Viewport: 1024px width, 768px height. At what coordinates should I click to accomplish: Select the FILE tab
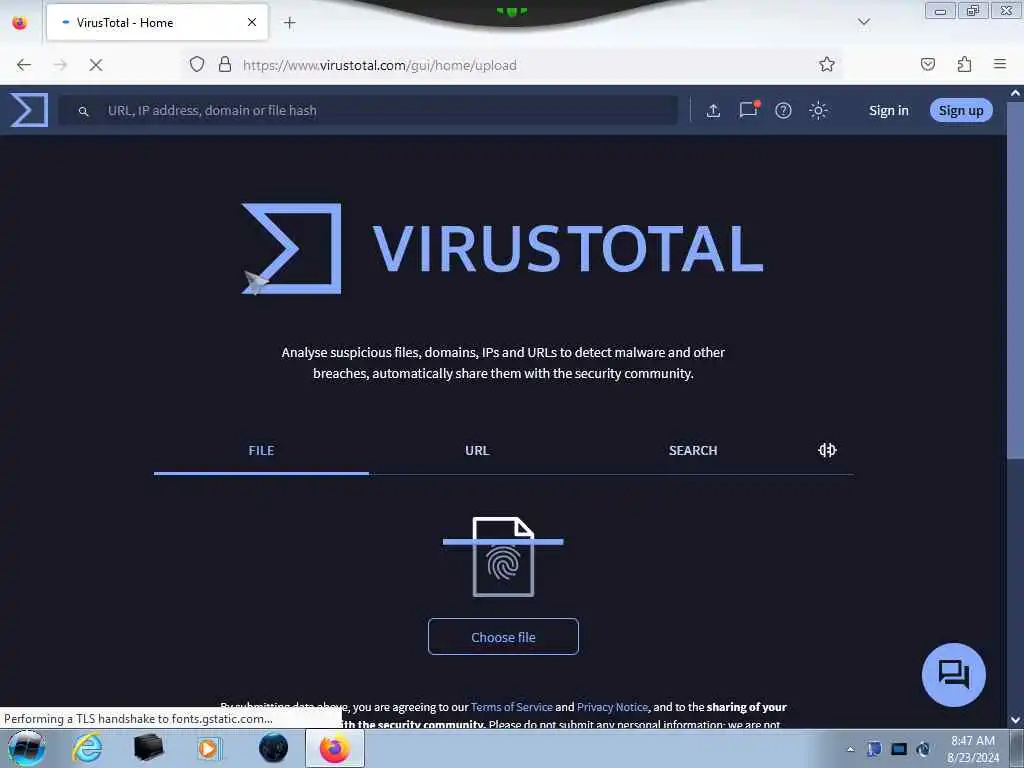coord(261,451)
